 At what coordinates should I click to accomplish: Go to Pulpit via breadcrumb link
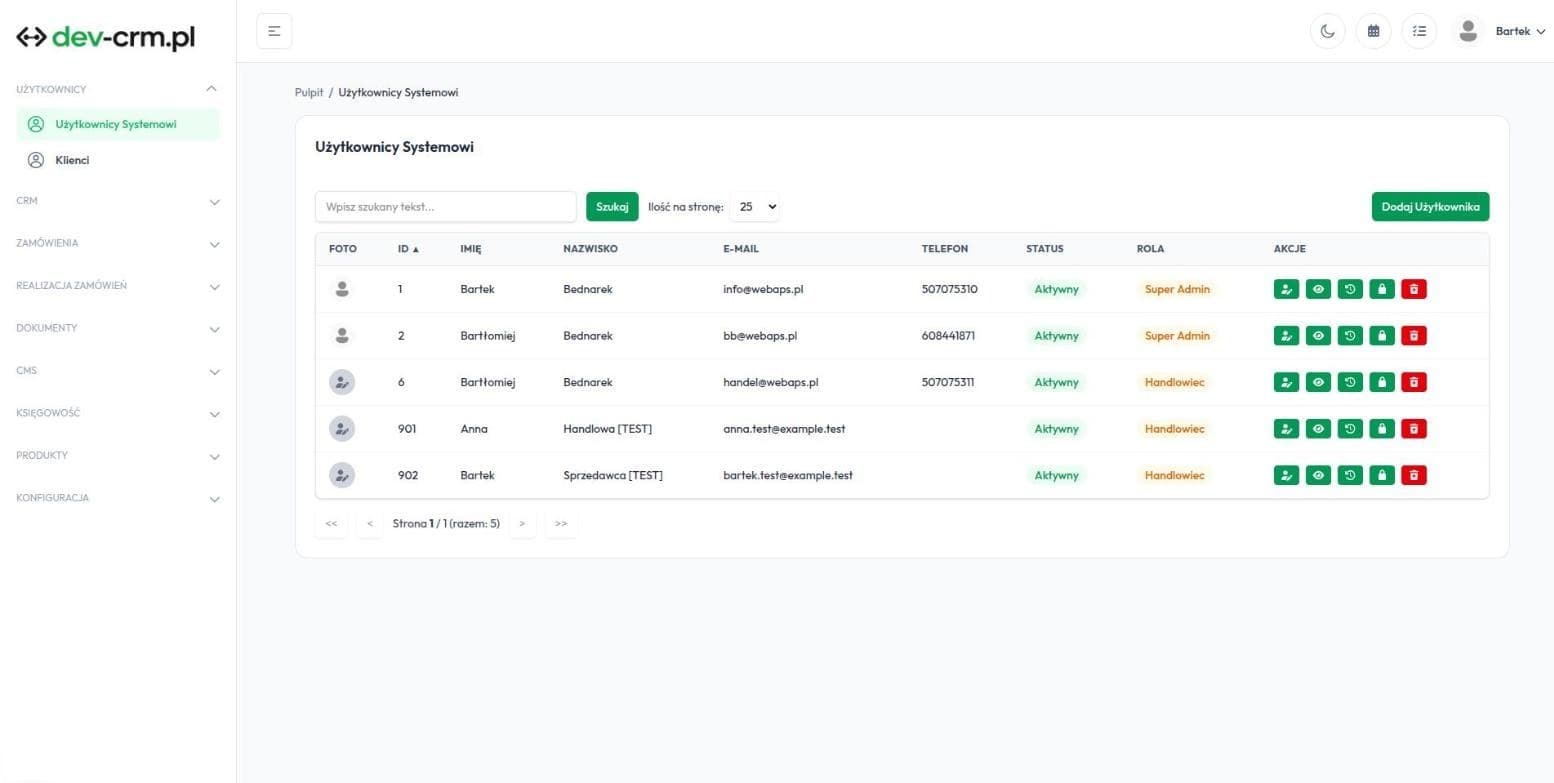[x=309, y=93]
